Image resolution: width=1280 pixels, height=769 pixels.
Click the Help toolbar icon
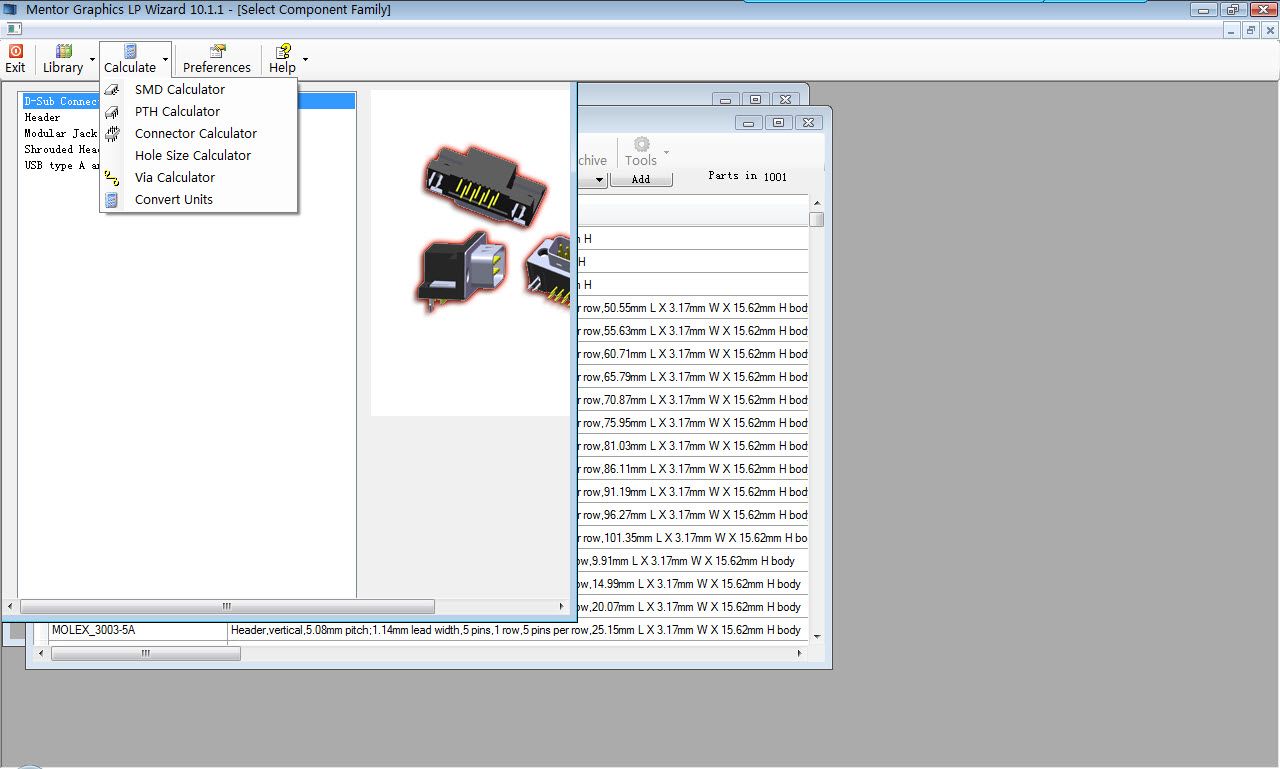click(282, 59)
